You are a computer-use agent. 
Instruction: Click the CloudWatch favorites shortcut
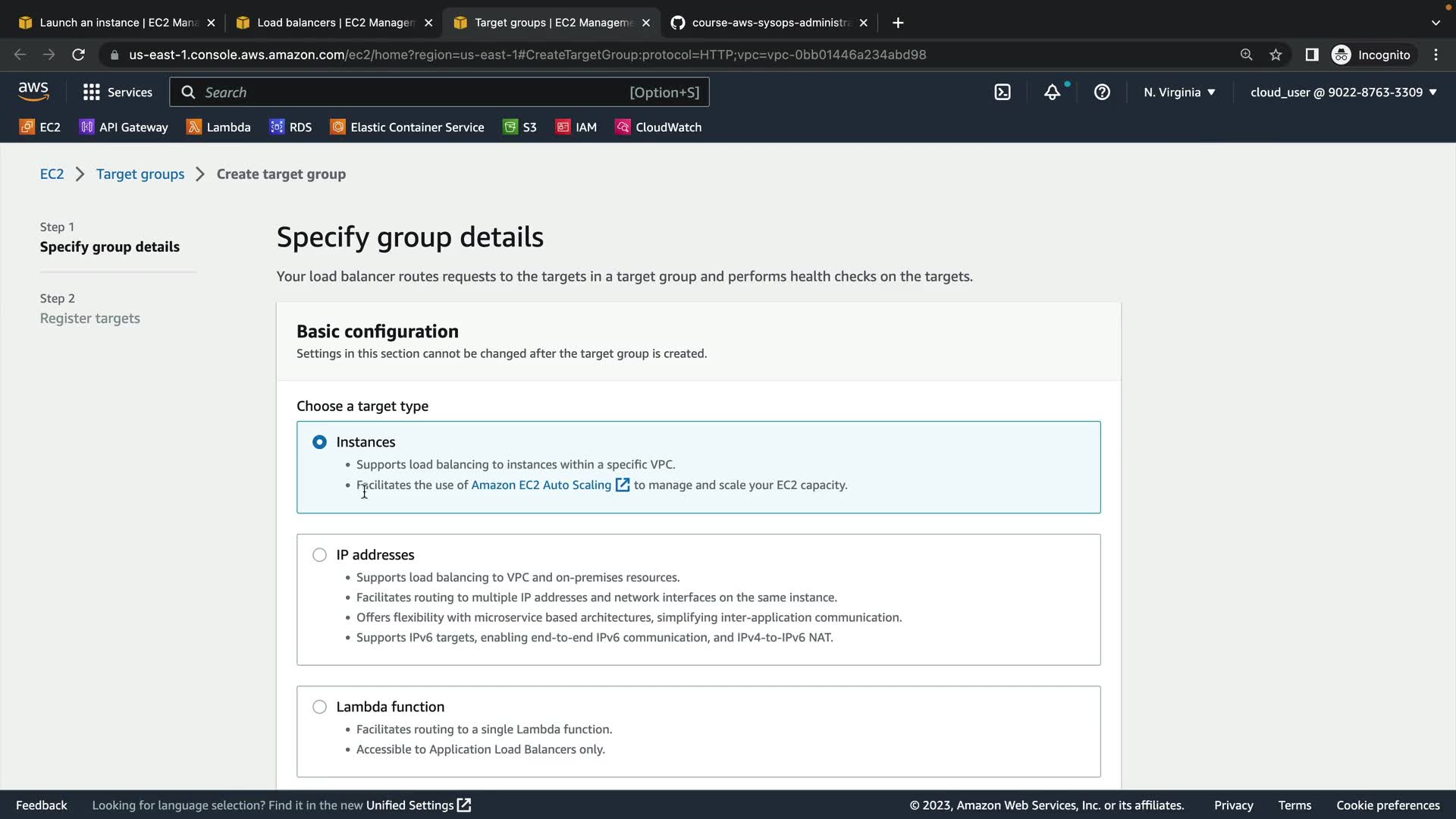click(x=658, y=127)
